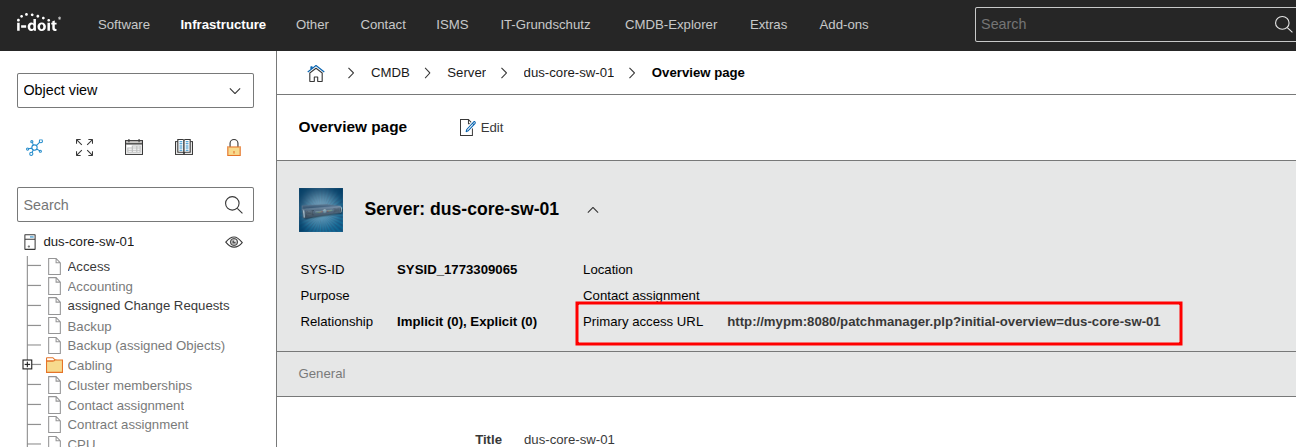Open the home icon in breadcrumb
This screenshot has height=447, width=1296.
pyautogui.click(x=316, y=73)
